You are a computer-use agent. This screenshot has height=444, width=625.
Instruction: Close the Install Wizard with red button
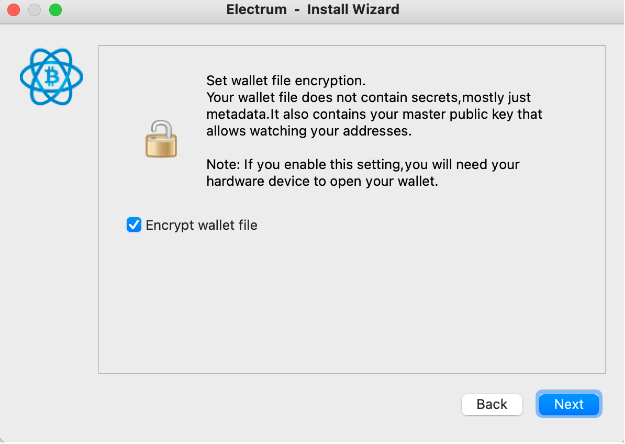tap(15, 10)
